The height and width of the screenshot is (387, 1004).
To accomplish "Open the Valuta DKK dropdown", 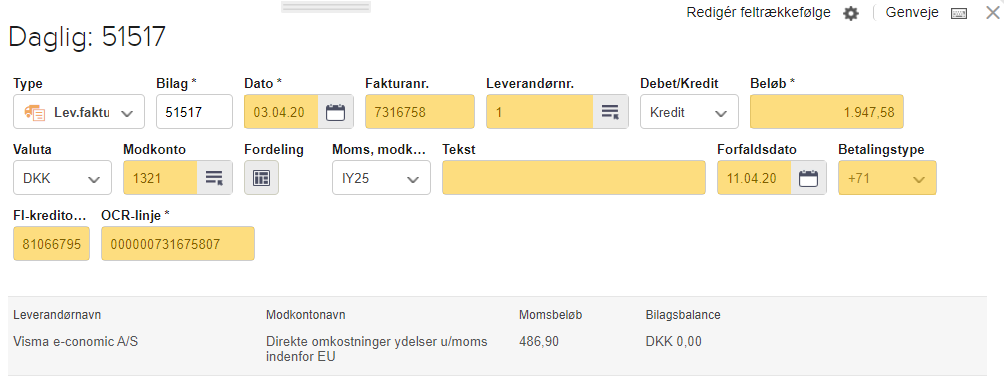I will tap(62, 178).
